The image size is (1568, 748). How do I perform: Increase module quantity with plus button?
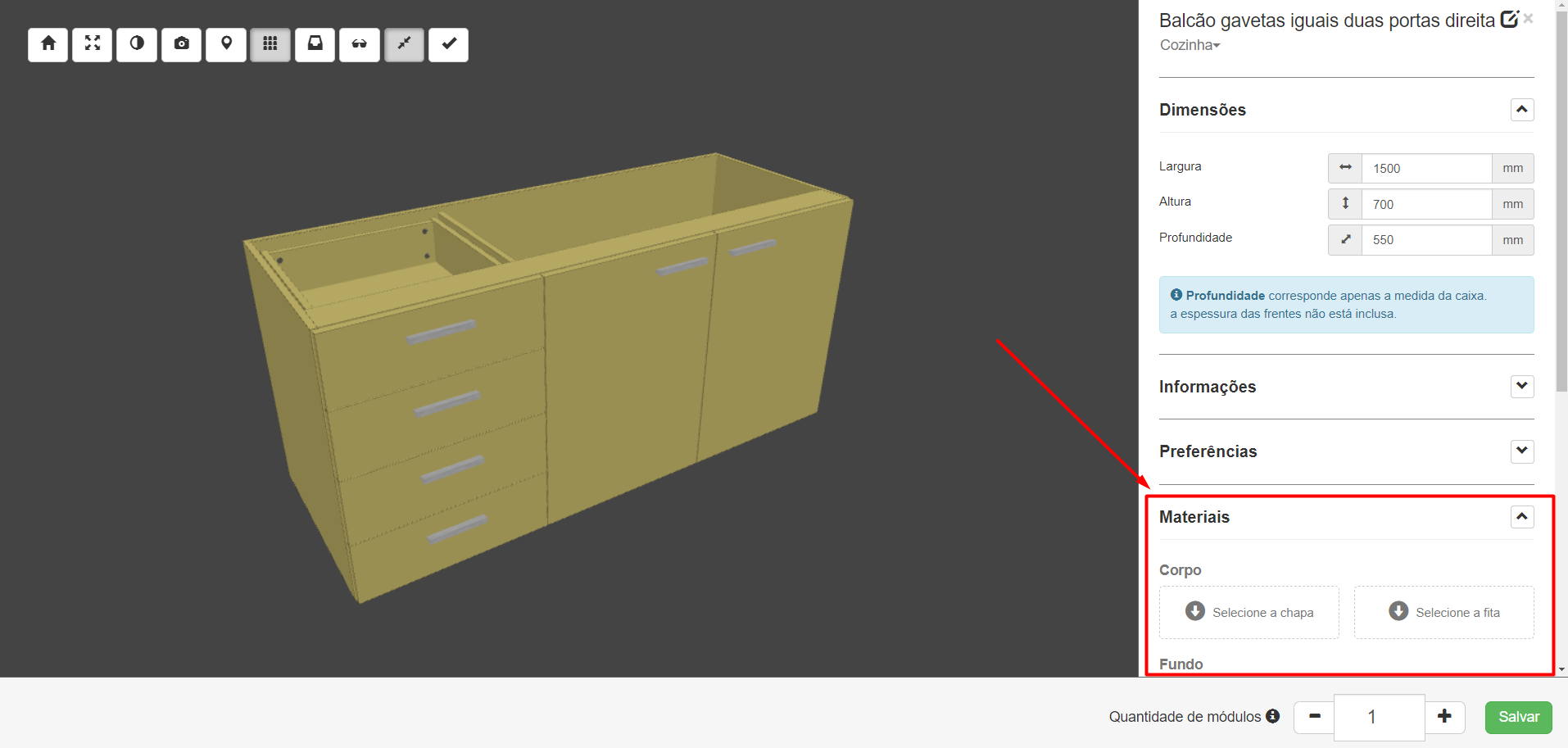coord(1444,717)
